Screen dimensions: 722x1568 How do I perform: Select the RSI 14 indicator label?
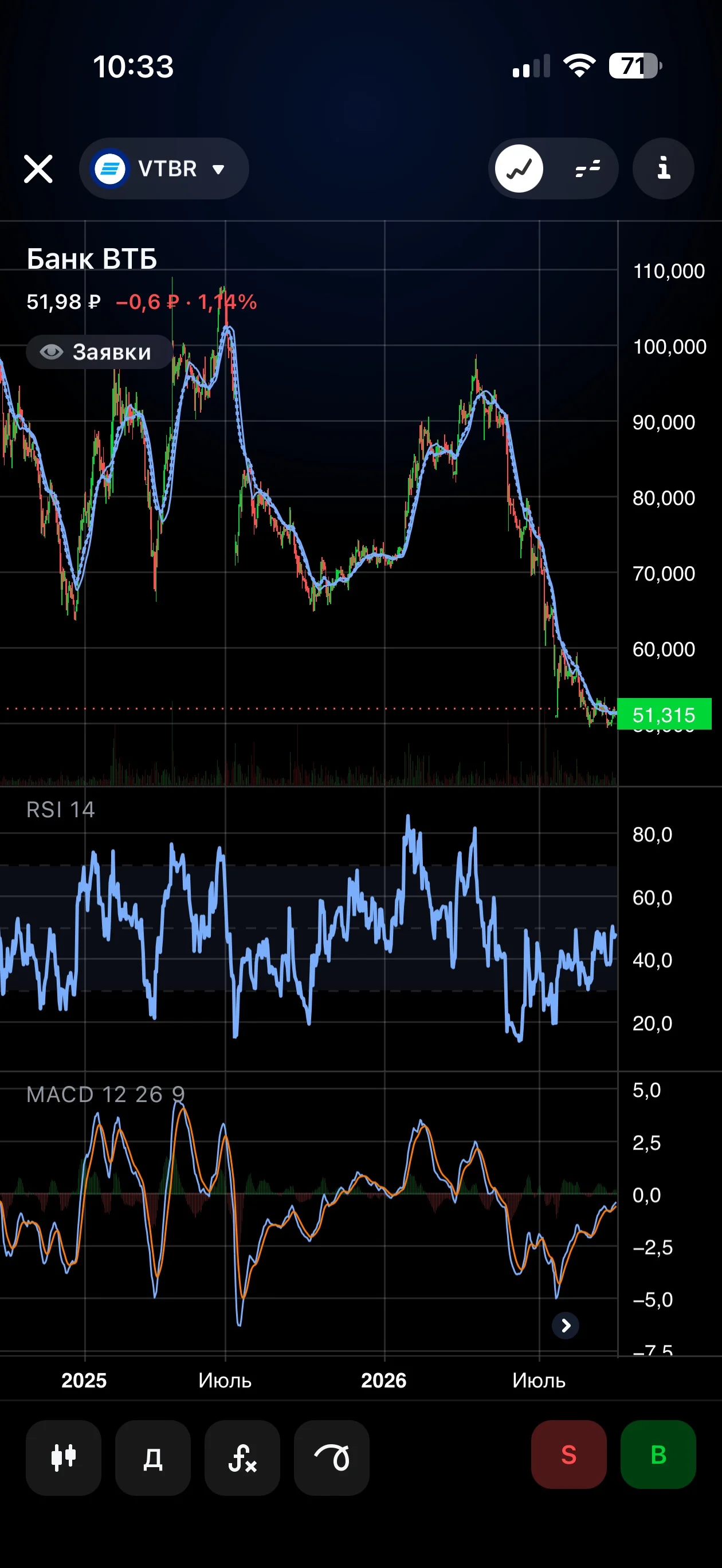pos(60,810)
